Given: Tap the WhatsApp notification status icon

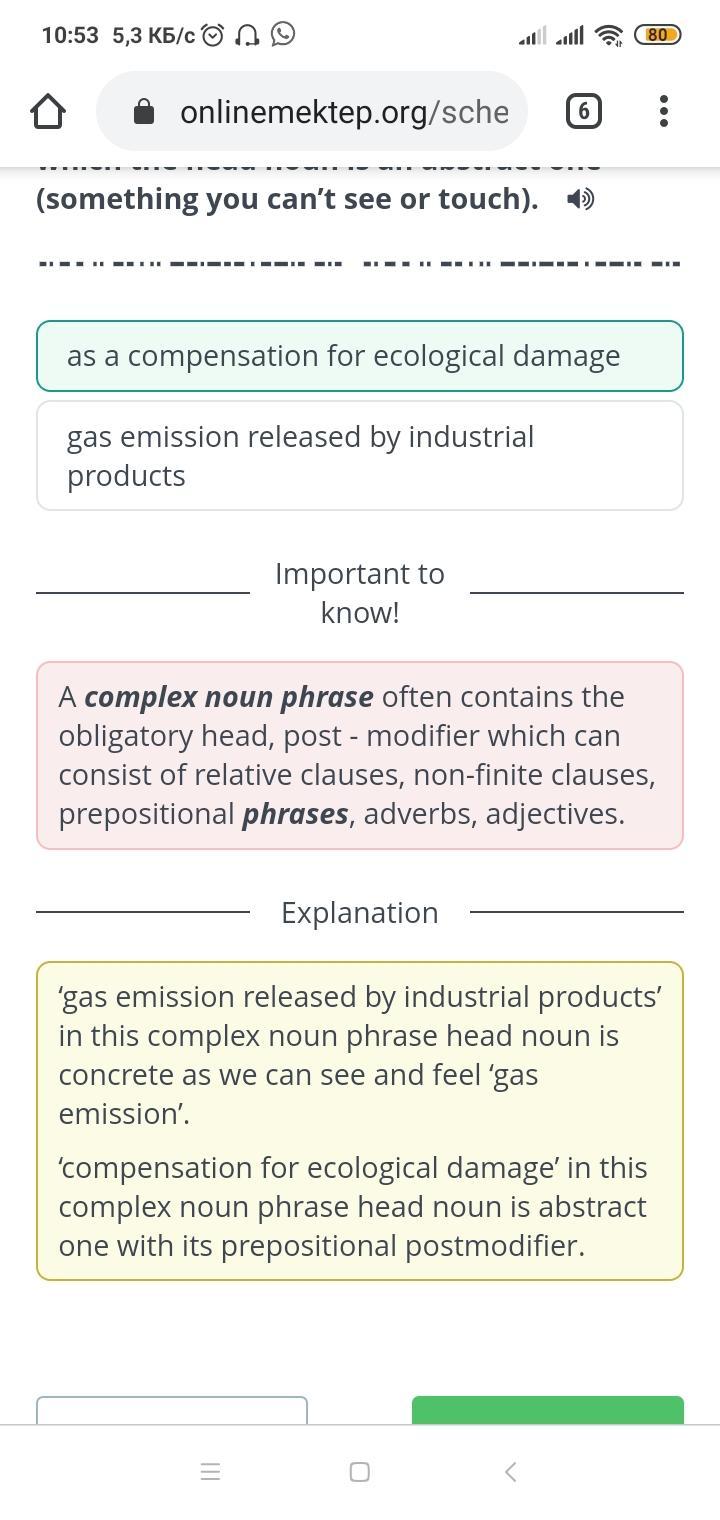Looking at the screenshot, I should click(x=284, y=35).
